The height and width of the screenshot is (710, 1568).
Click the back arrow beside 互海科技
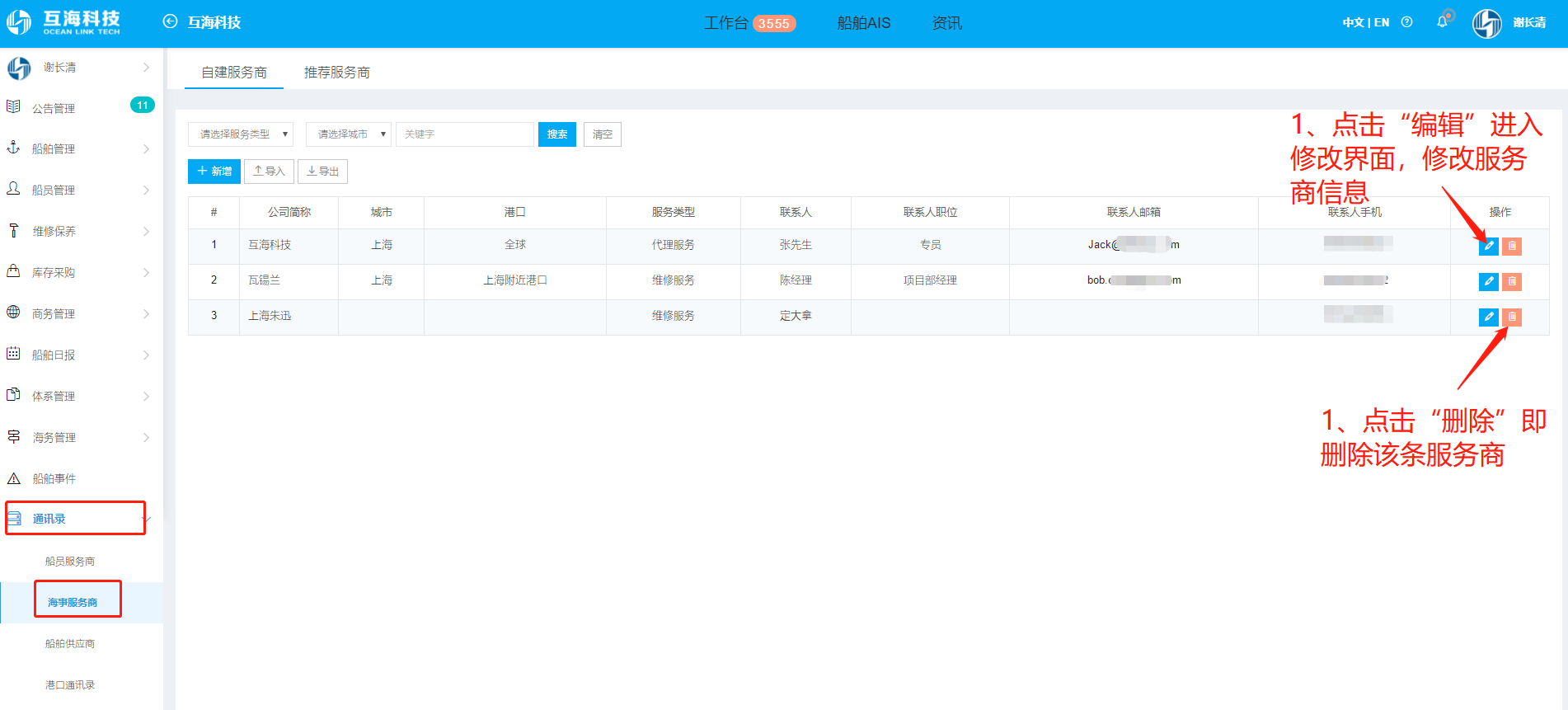[170, 21]
